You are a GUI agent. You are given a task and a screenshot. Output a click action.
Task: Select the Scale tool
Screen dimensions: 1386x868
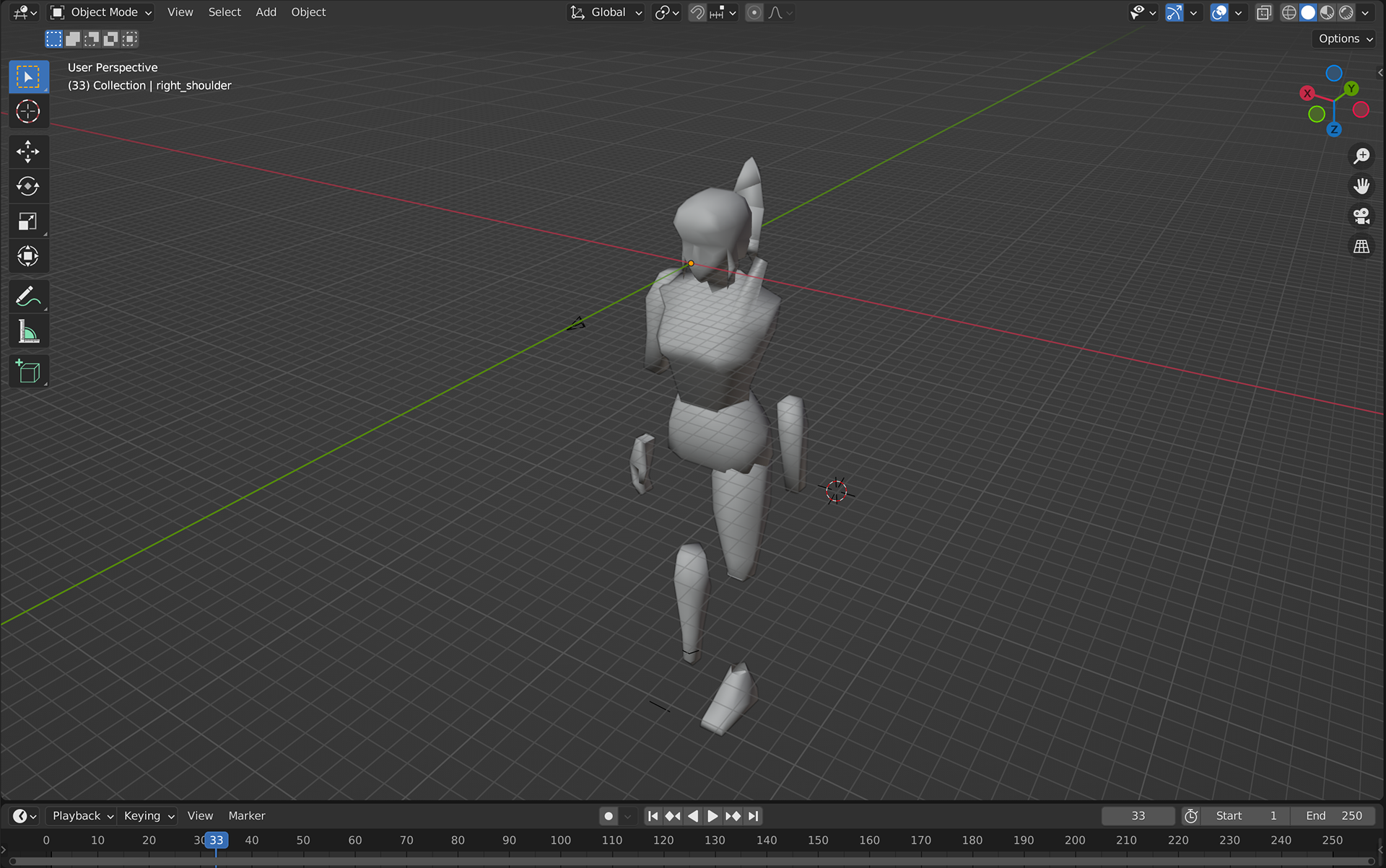point(28,221)
